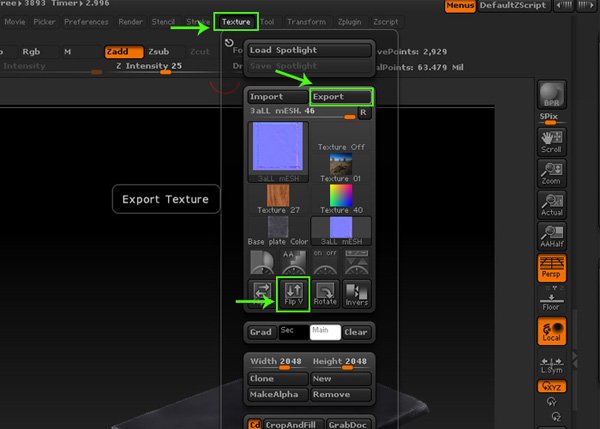Select the Base plate Color thumbnail
This screenshot has height=429, width=600.
point(278,231)
